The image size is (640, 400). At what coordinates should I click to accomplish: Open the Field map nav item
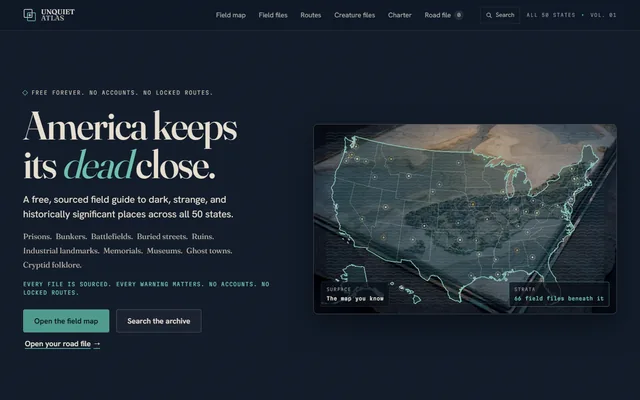coord(231,15)
